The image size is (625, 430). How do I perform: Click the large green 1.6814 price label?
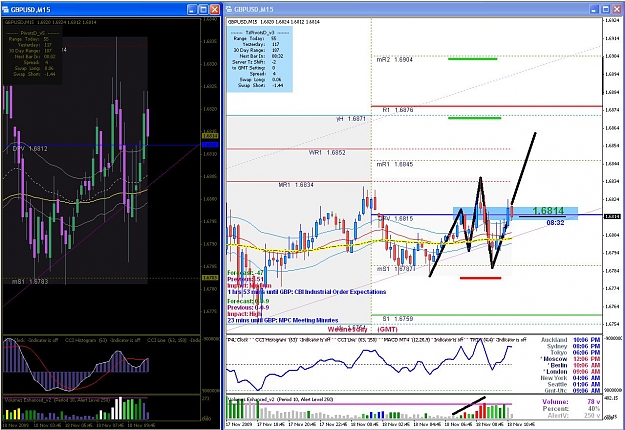pos(548,211)
